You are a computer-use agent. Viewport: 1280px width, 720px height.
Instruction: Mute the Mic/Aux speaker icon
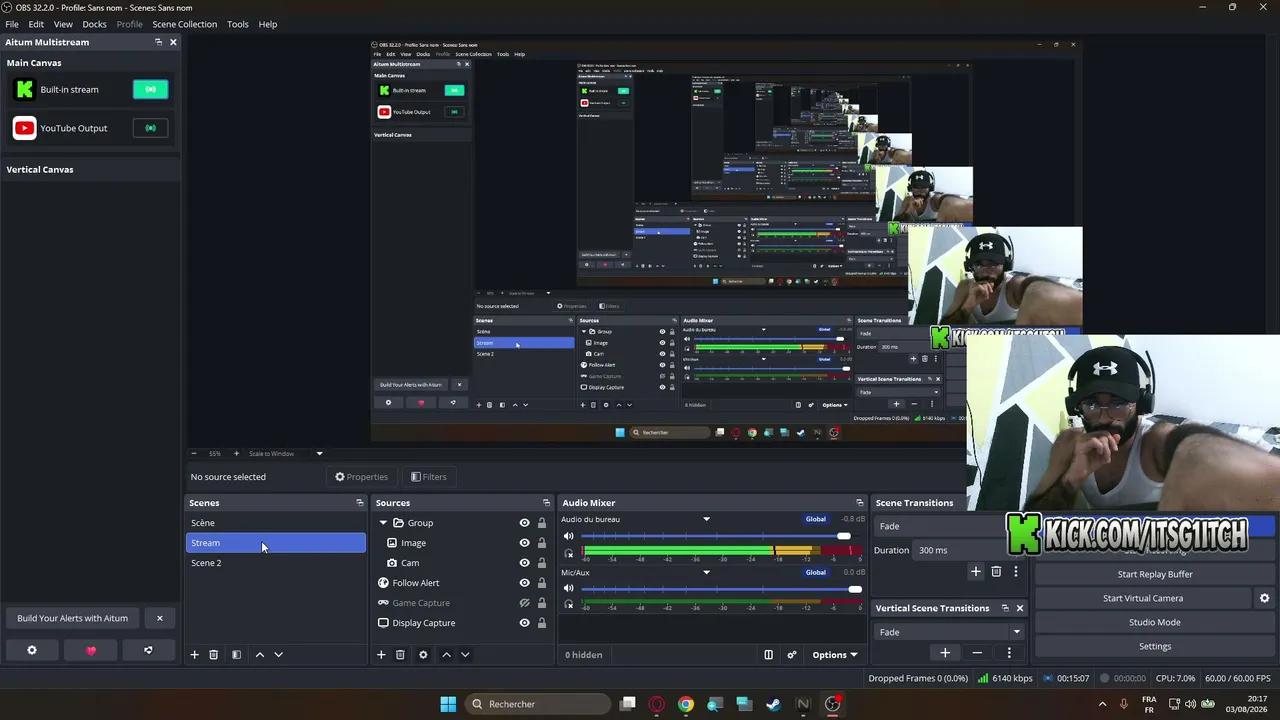pos(569,589)
